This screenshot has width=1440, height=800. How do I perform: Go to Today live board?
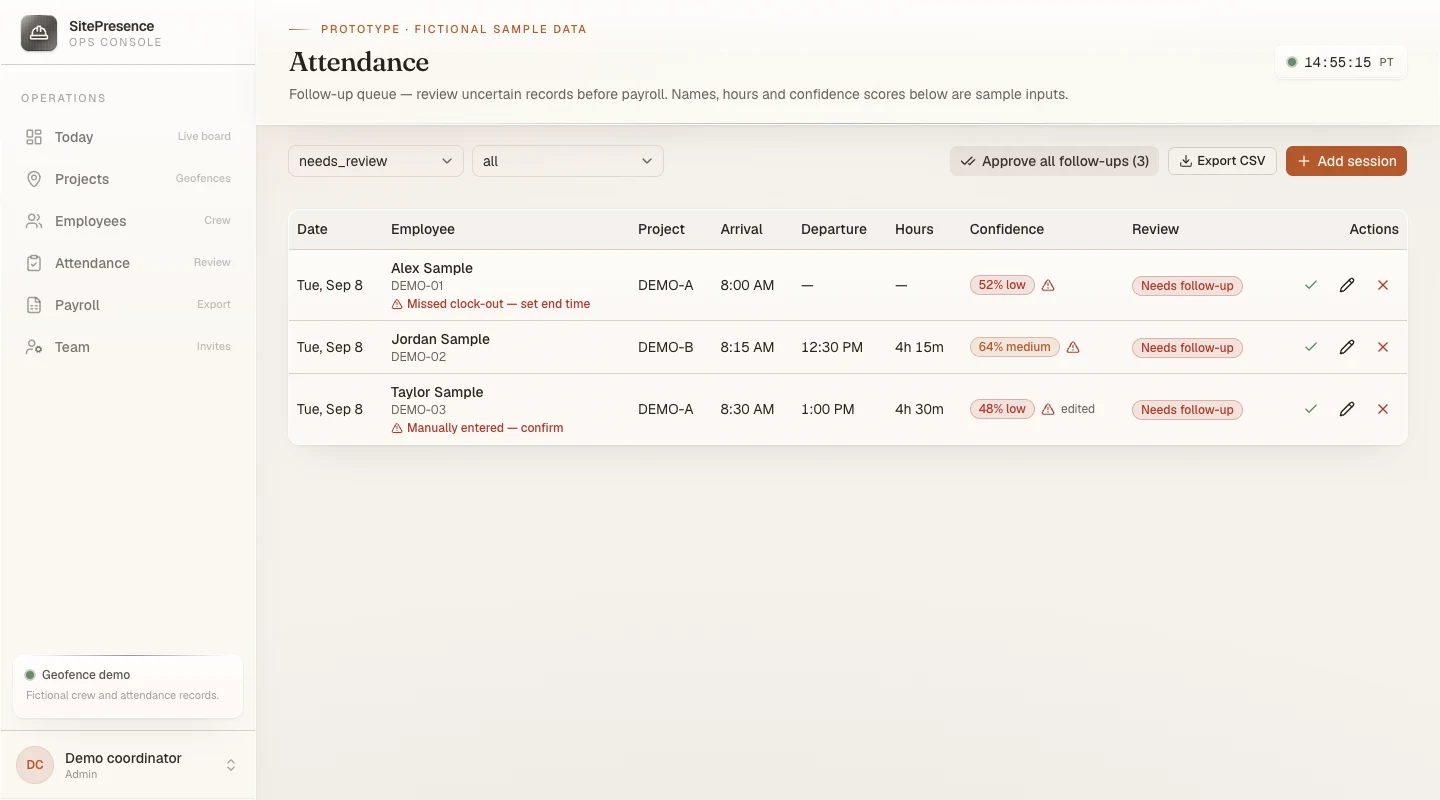[x=128, y=137]
